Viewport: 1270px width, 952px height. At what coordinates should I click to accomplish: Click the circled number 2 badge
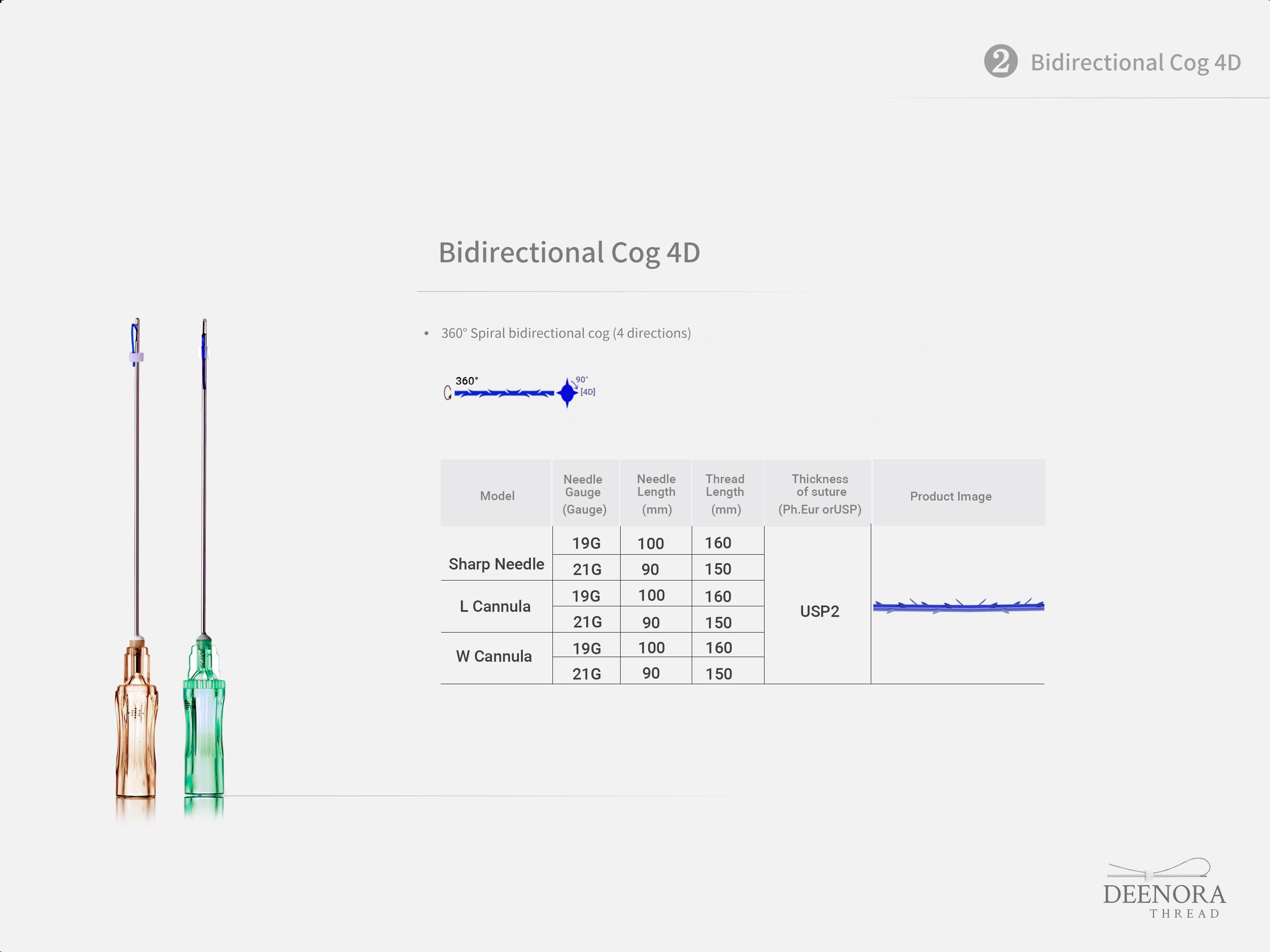coord(1000,61)
